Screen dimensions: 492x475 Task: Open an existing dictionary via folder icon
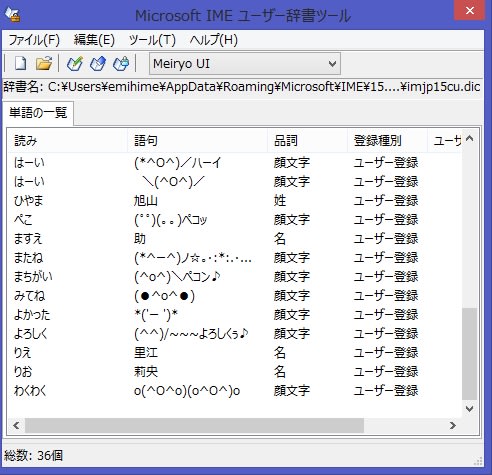point(44,63)
